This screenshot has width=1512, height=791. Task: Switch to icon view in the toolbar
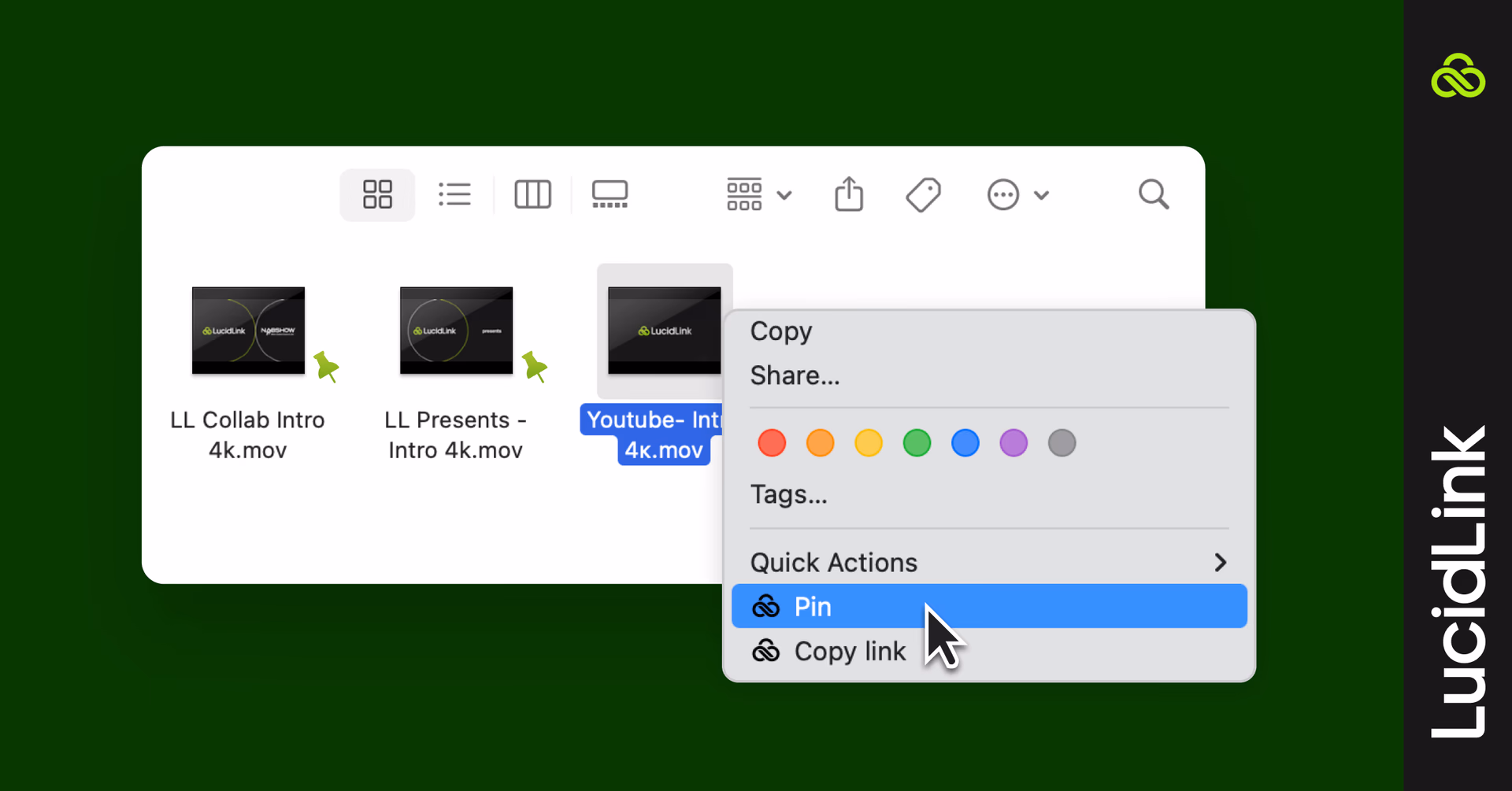click(376, 194)
